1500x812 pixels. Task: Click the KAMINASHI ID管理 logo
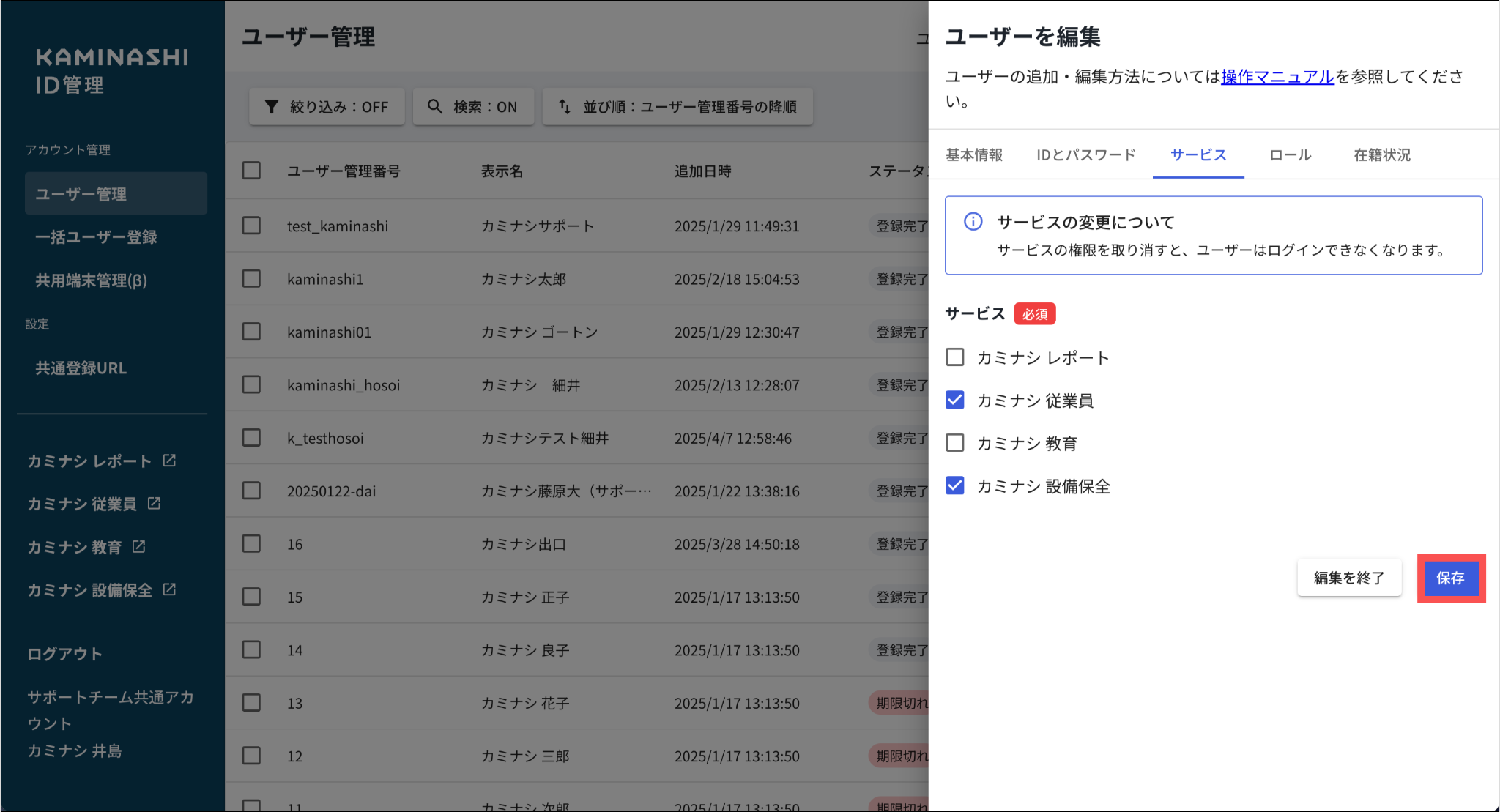click(111, 71)
